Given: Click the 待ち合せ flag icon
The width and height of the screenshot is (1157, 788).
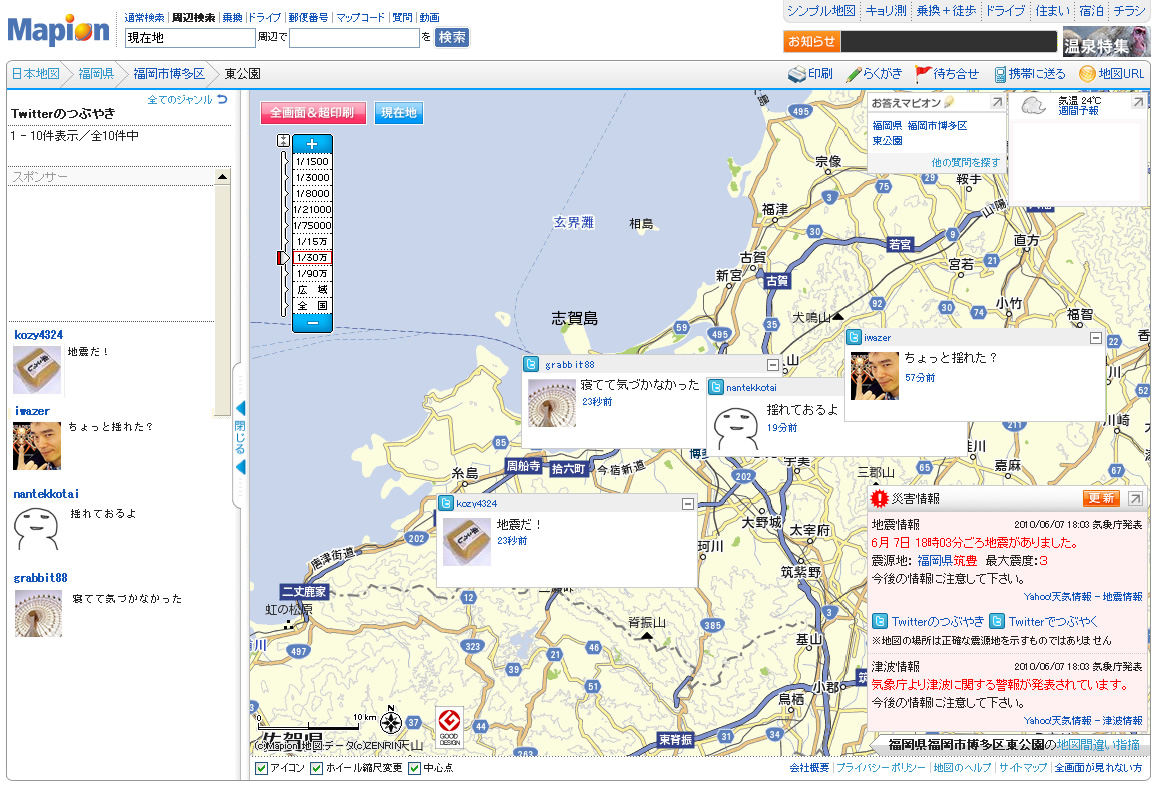Looking at the screenshot, I should [x=923, y=74].
